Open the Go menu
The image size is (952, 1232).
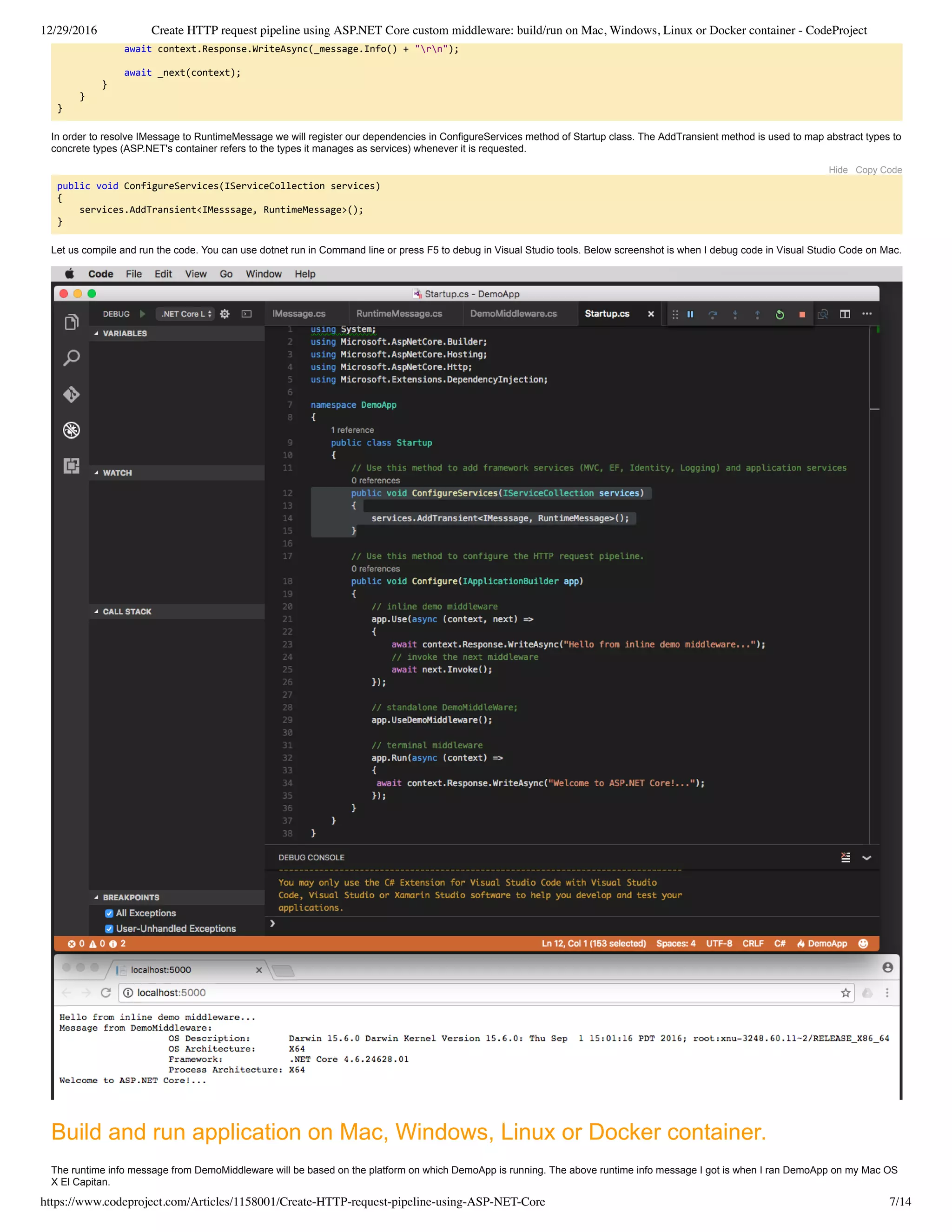(x=226, y=273)
